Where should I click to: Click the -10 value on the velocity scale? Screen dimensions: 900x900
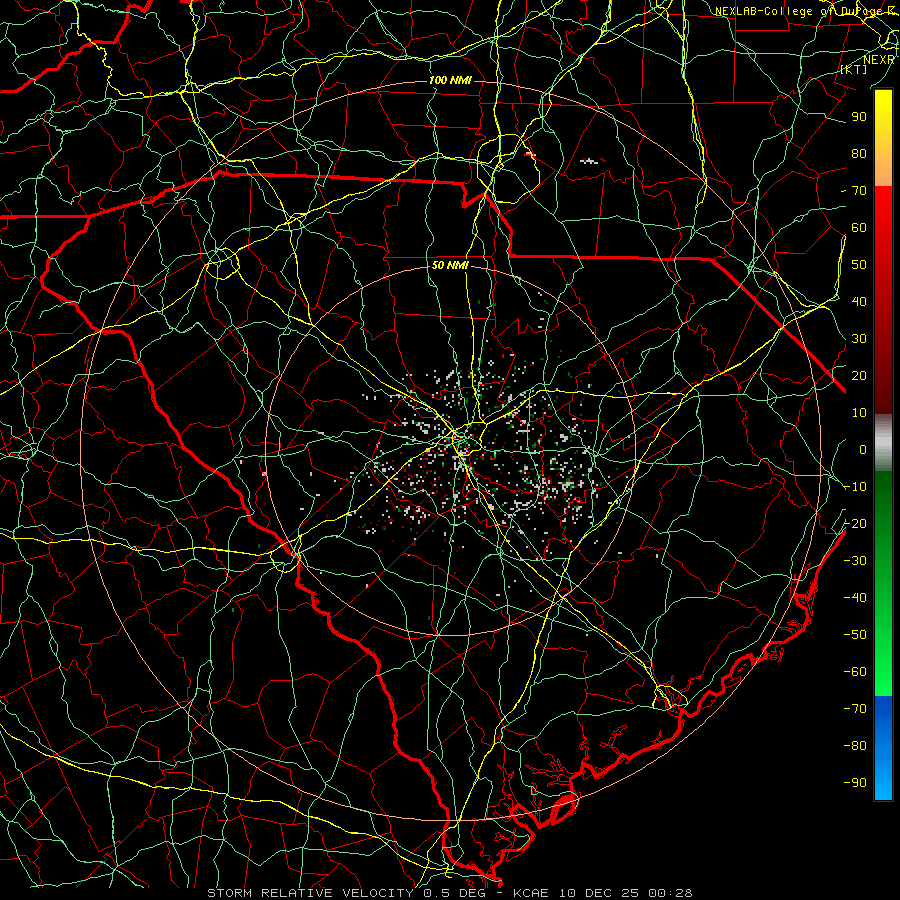(x=855, y=487)
